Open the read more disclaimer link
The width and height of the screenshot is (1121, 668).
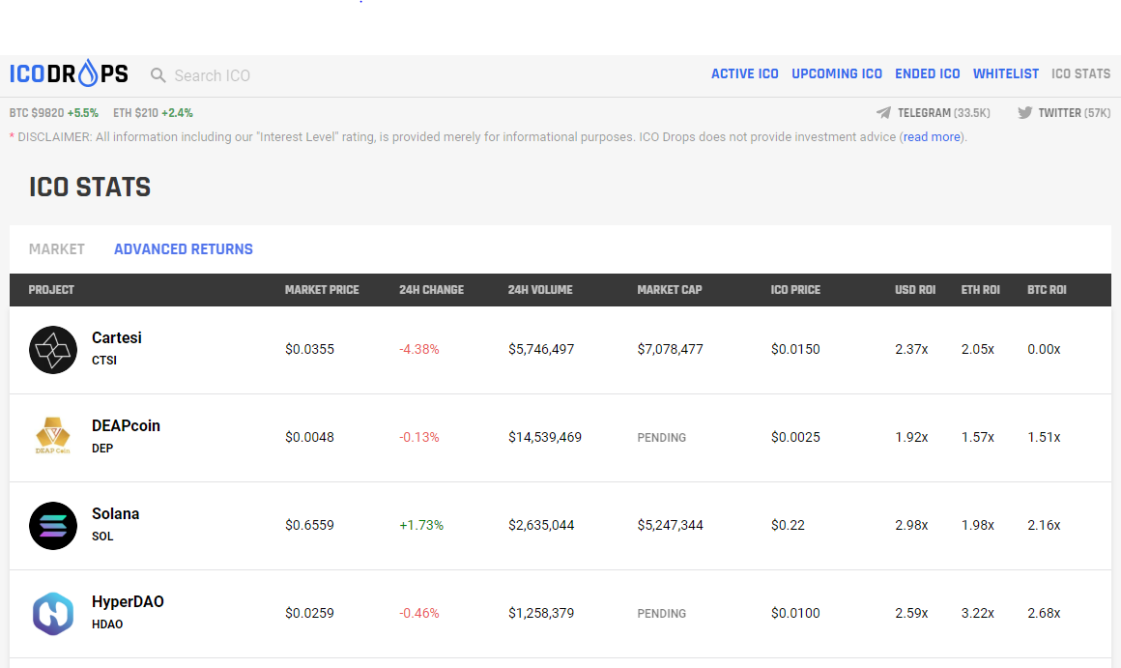(930, 137)
